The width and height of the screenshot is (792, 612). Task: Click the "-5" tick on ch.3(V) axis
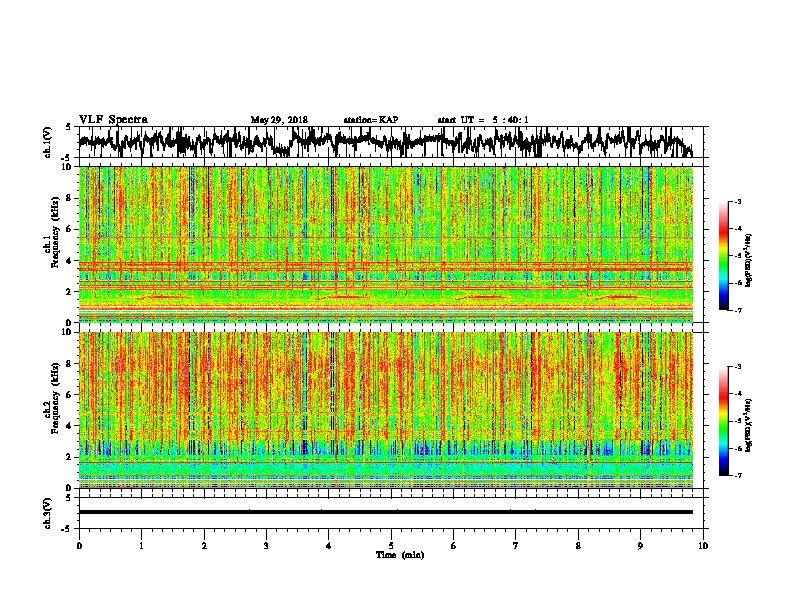tap(68, 529)
